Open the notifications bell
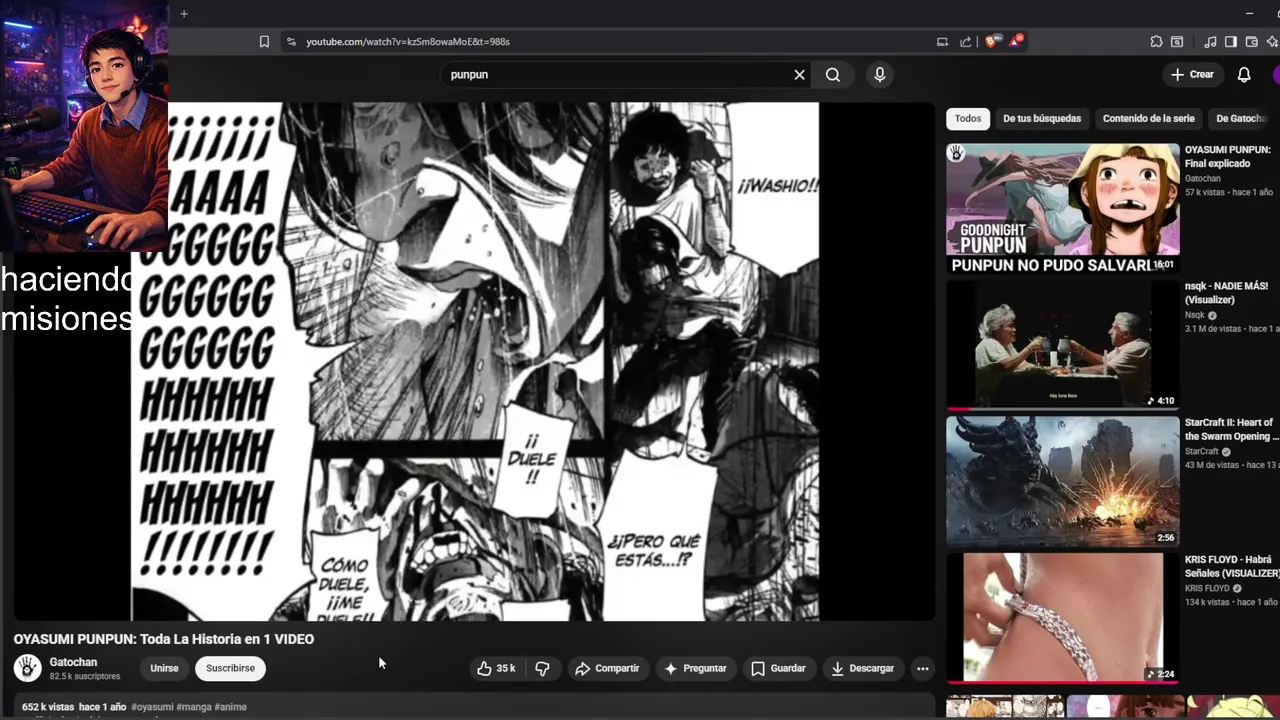This screenshot has width=1280, height=720. click(1244, 75)
